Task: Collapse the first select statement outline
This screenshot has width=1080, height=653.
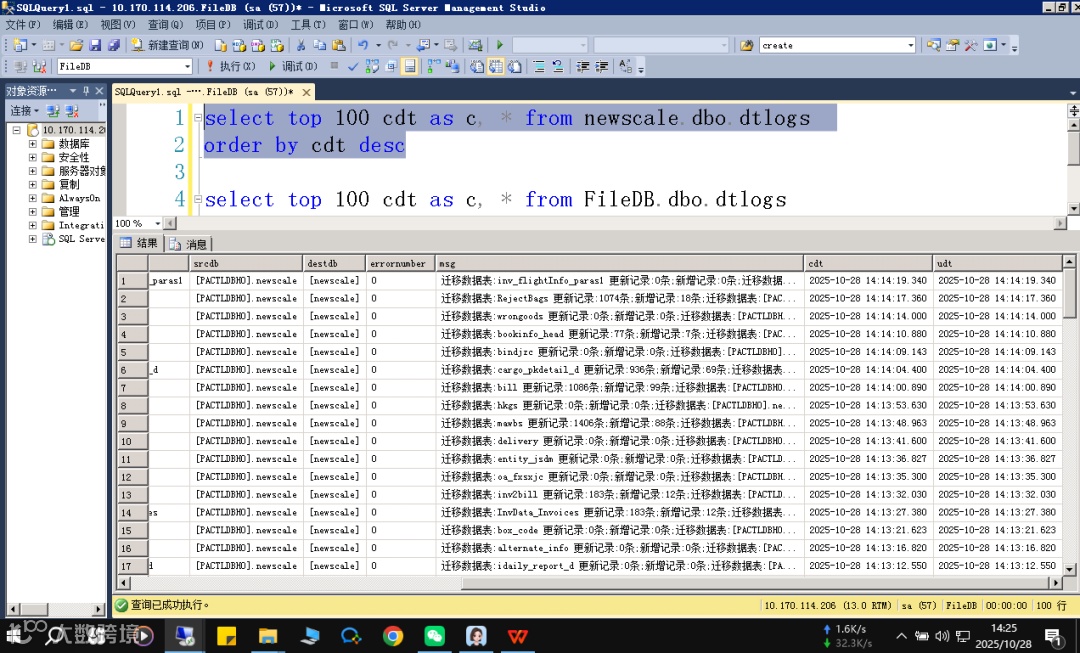Action: pyautogui.click(x=198, y=118)
